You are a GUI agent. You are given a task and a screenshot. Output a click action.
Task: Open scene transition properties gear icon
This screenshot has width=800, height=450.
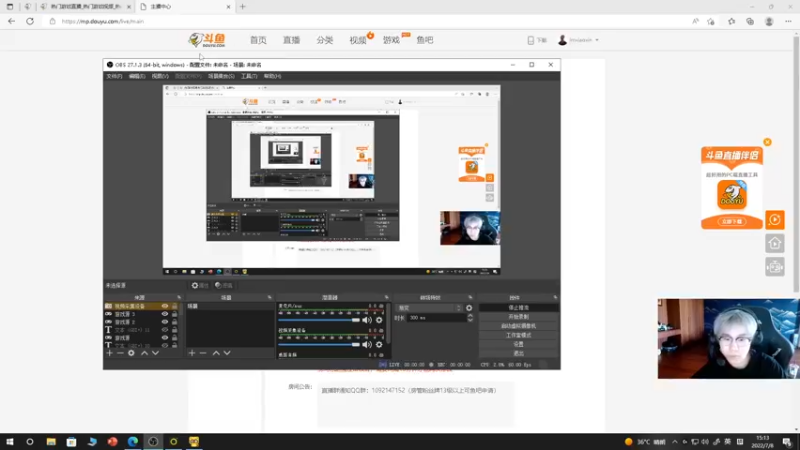pyautogui.click(x=469, y=308)
